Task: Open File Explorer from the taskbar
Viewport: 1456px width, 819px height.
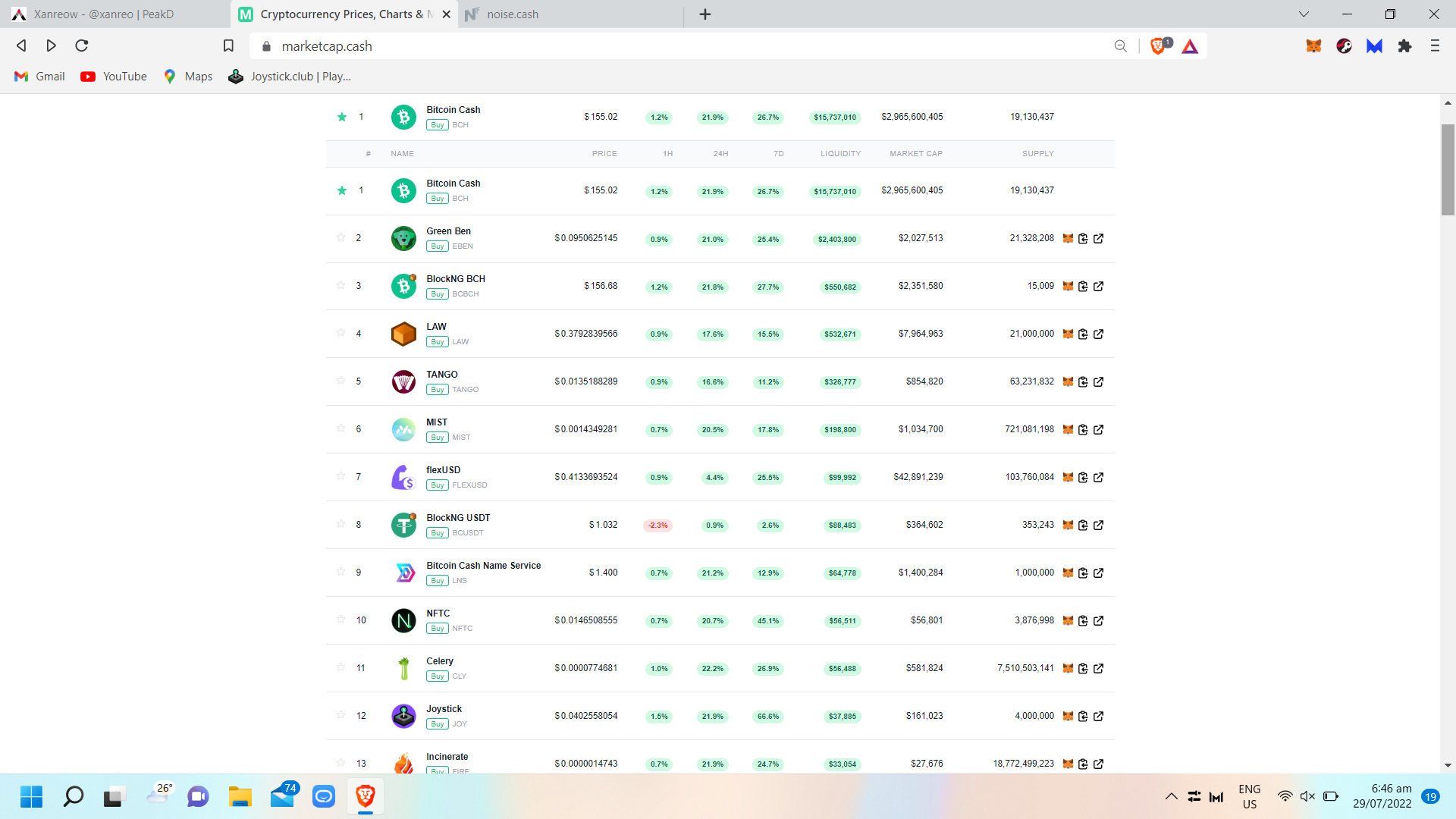Action: [240, 796]
